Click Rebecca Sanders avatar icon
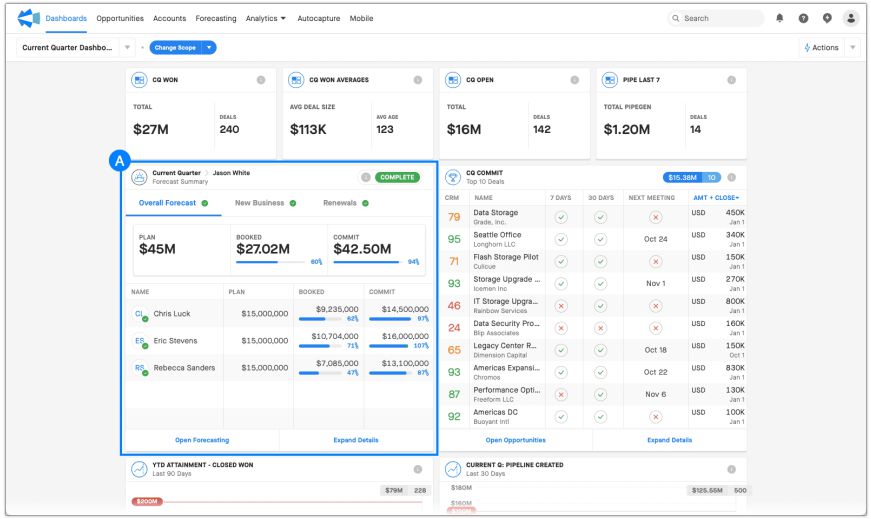Image resolution: width=871 pixels, height=519 pixels. pyautogui.click(x=140, y=368)
